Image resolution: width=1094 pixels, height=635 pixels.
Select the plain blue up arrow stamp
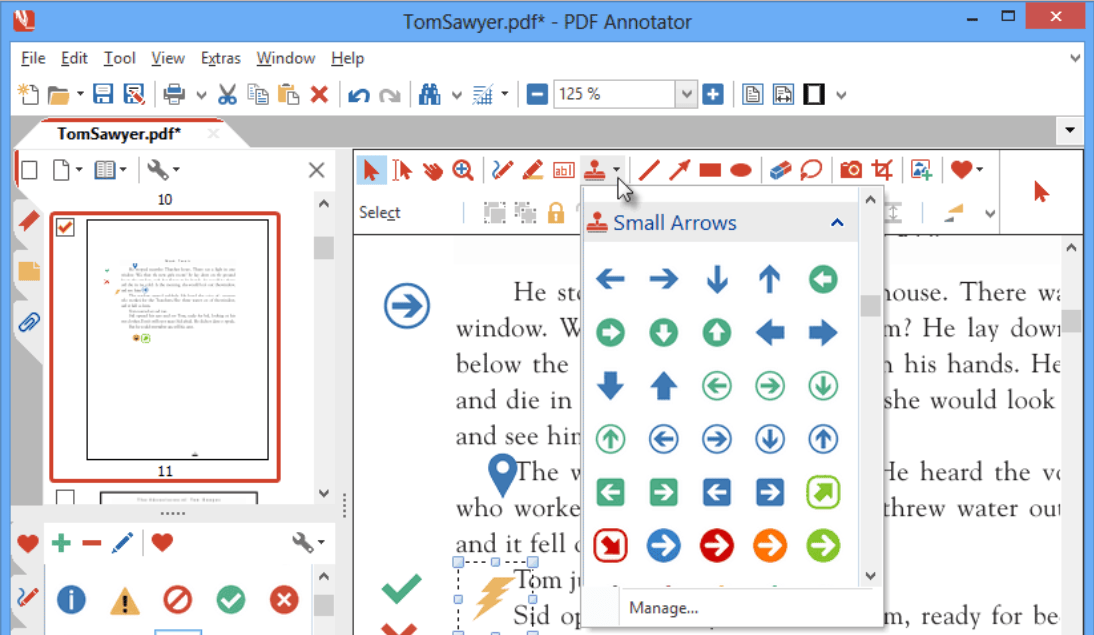coord(770,279)
